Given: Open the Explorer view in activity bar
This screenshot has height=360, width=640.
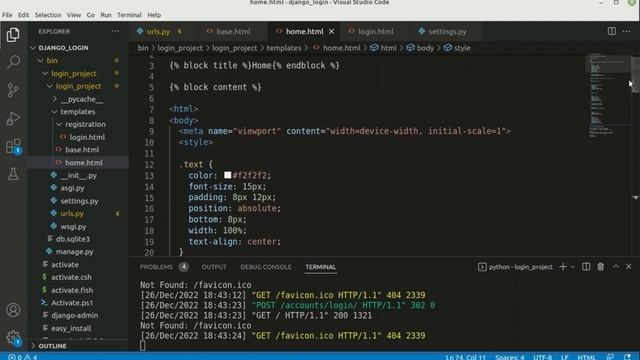Looking at the screenshot, I should pos(13,35).
